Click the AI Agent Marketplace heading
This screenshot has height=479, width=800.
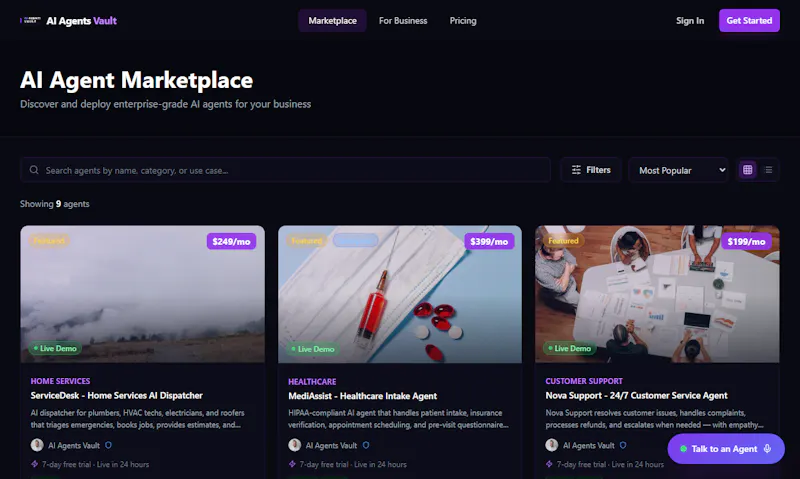point(136,80)
